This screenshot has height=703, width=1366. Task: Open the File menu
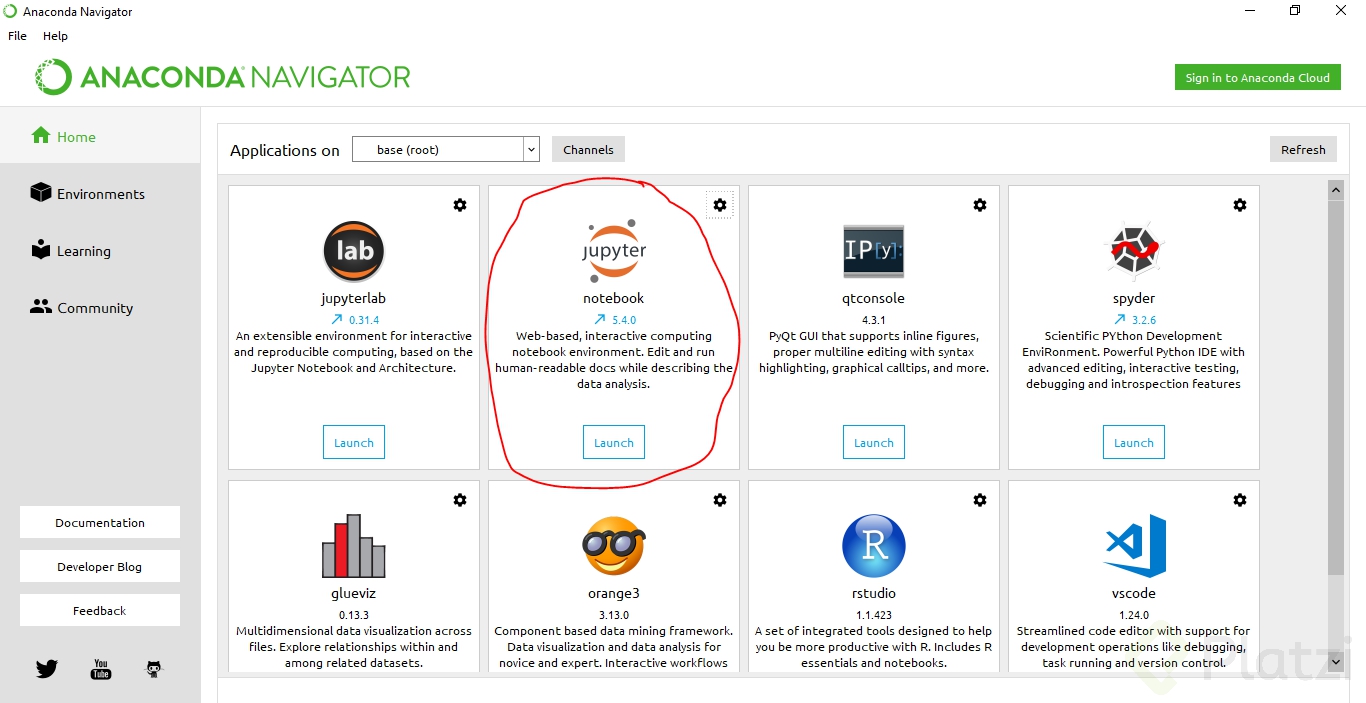(17, 35)
